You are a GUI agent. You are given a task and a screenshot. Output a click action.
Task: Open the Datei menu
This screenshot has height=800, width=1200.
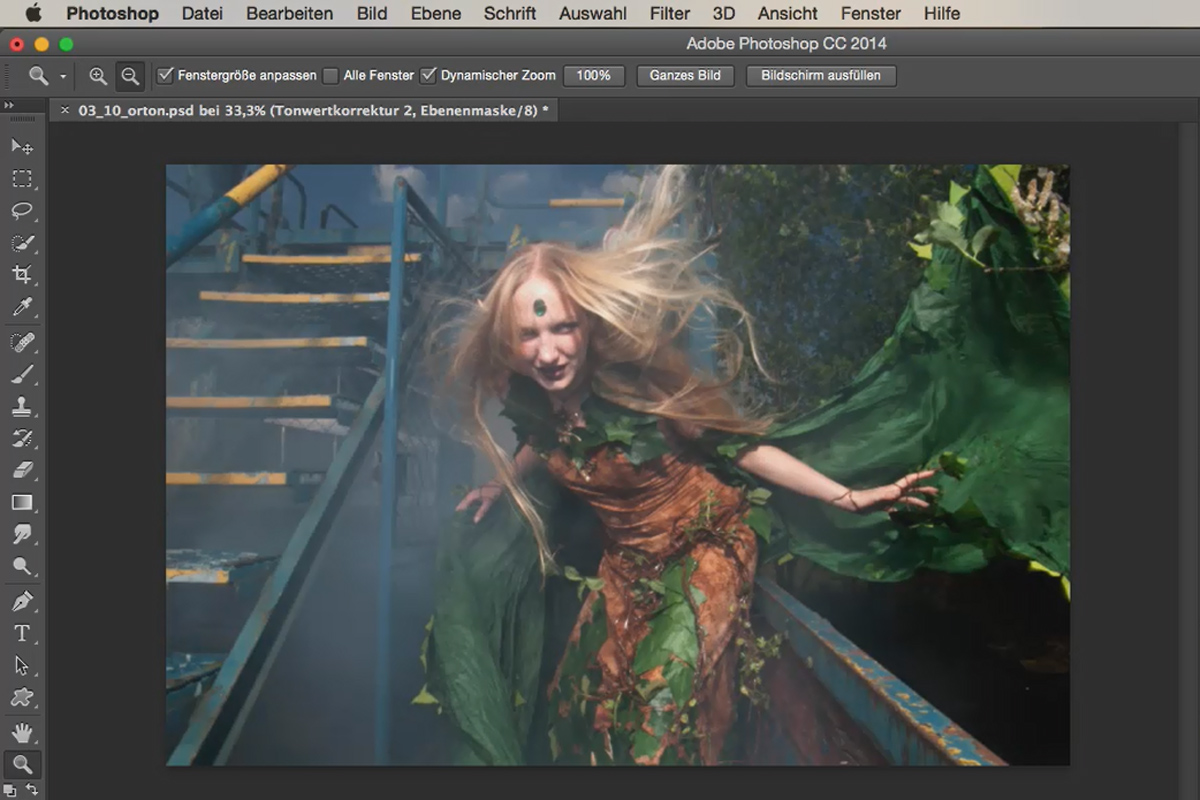point(202,14)
